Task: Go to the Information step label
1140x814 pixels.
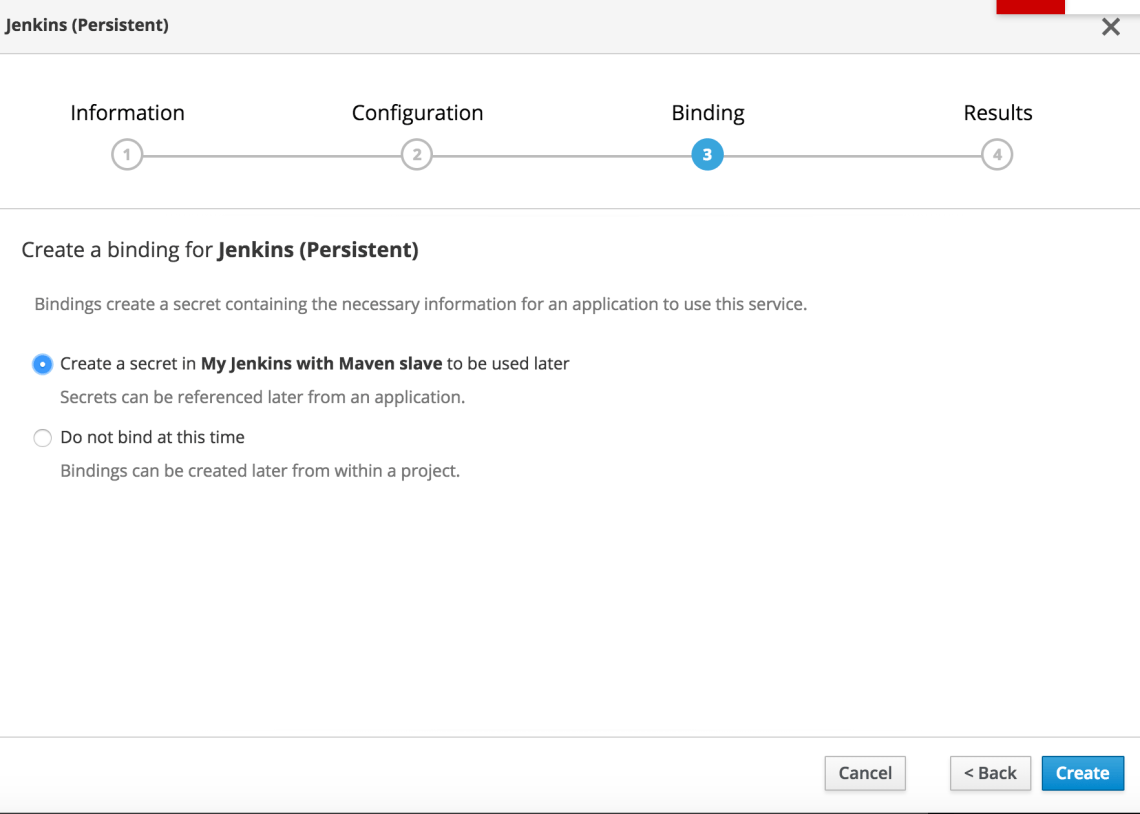Action: [127, 113]
